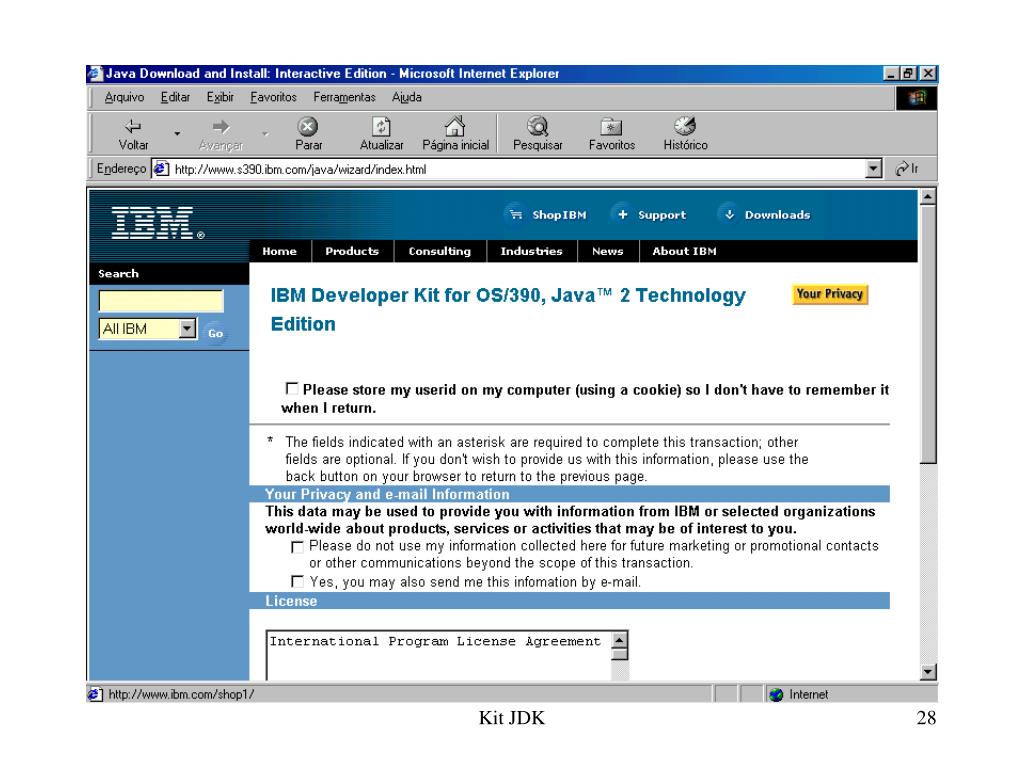1024x768 pixels.
Task: Click the Search sidebar label
Action: tap(118, 274)
